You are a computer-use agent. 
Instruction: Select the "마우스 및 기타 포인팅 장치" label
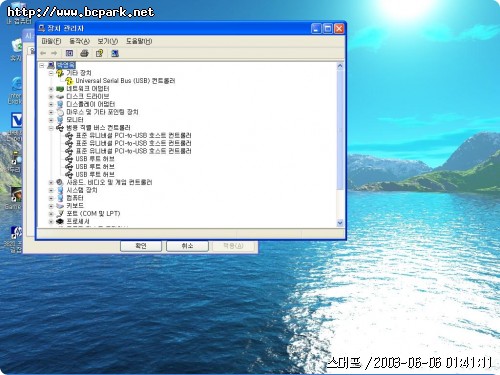point(102,112)
